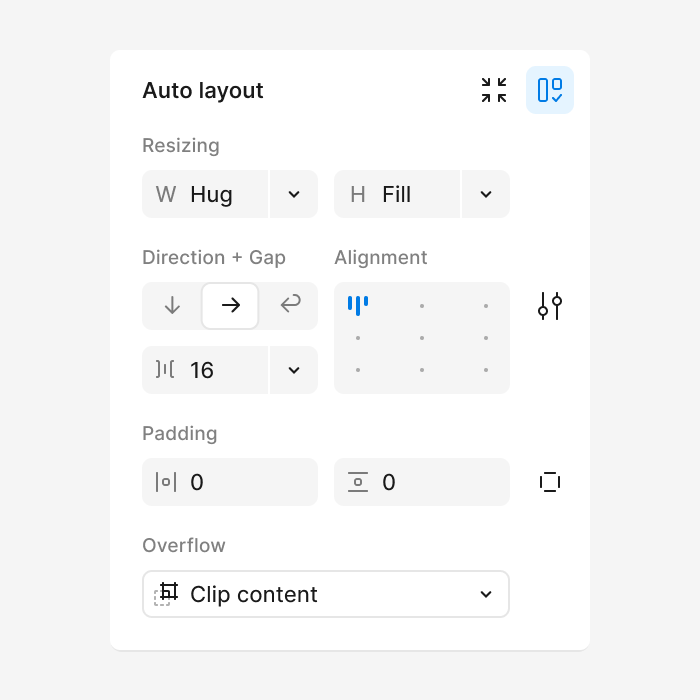Click the individual padding square icon
Screen dimensions: 700x700
point(550,482)
